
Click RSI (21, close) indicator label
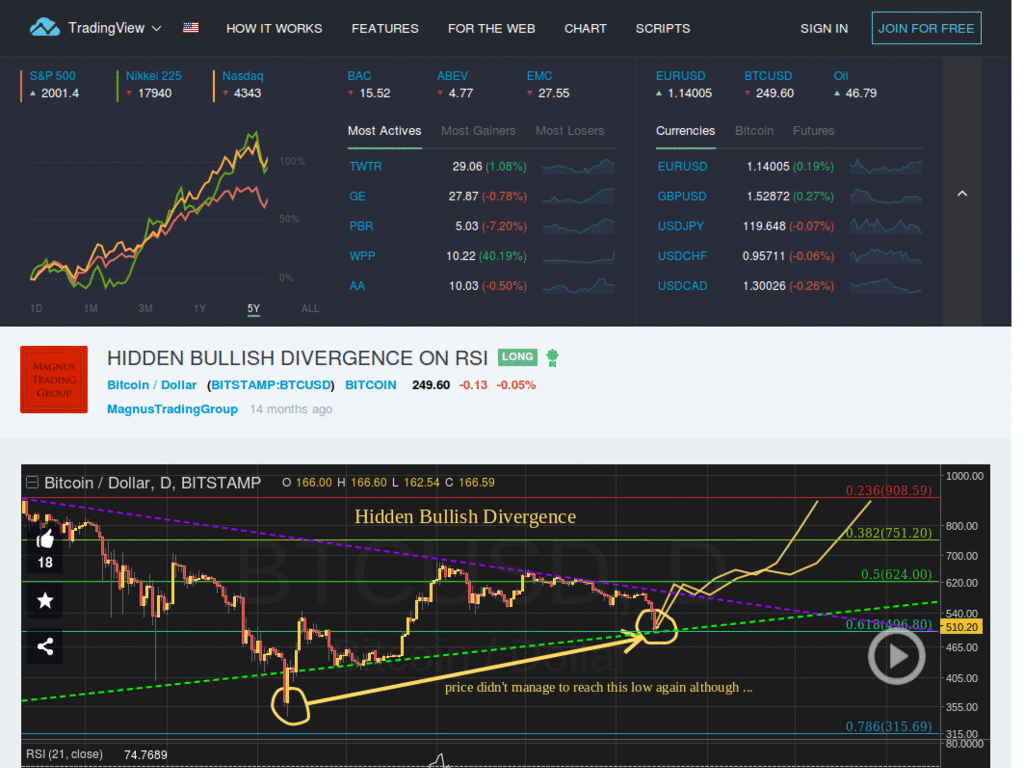pos(64,754)
